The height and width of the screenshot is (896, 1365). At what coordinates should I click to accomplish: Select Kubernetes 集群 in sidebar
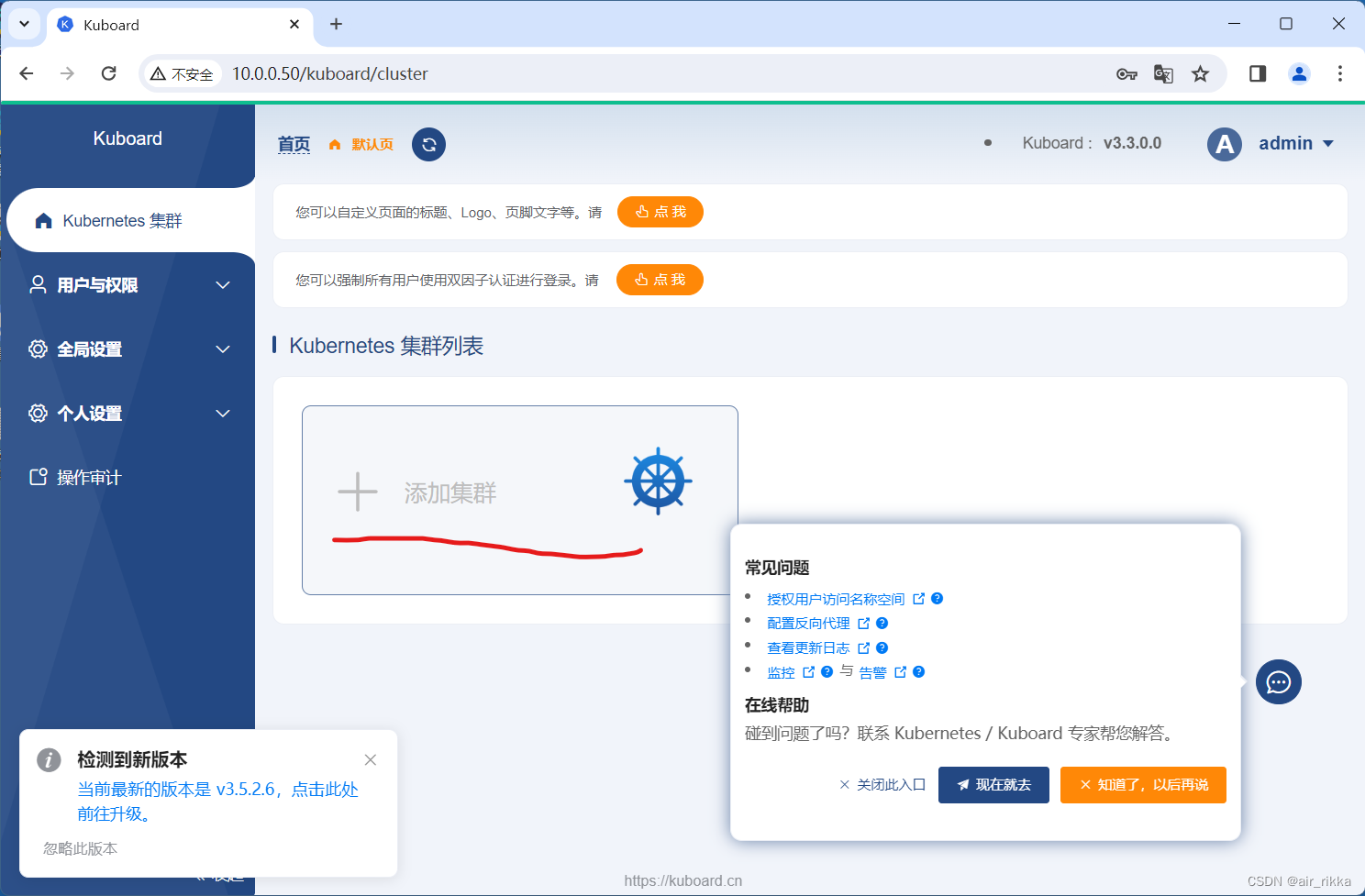131,220
